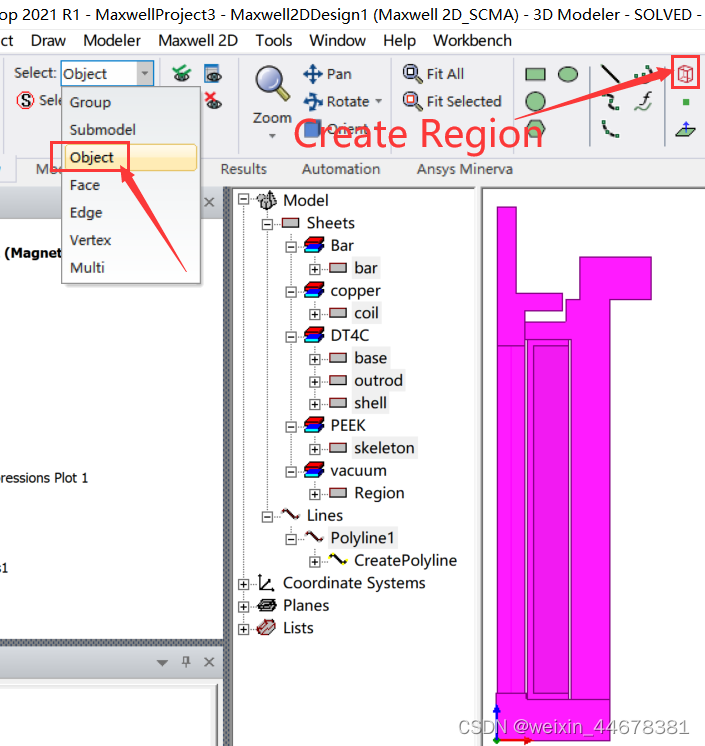Choose Vertex in Select dropdown list
Image resolution: width=705 pixels, height=746 pixels.
point(131,240)
